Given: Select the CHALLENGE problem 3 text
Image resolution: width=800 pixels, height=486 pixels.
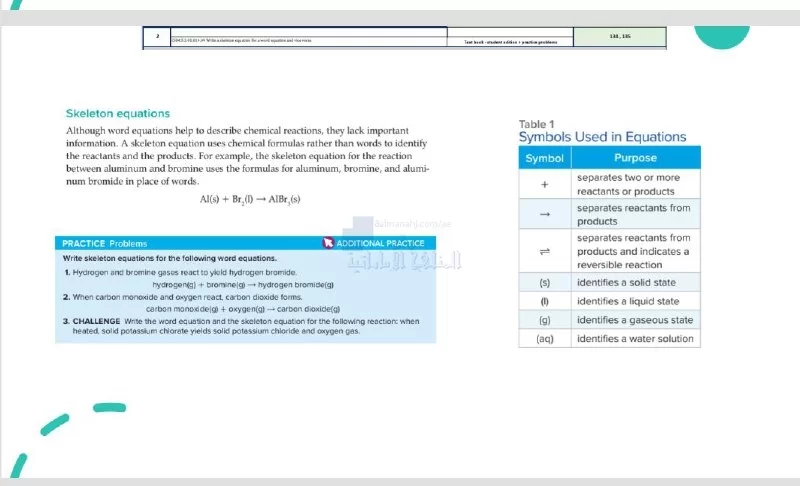Looking at the screenshot, I should pyautogui.click(x=241, y=326).
